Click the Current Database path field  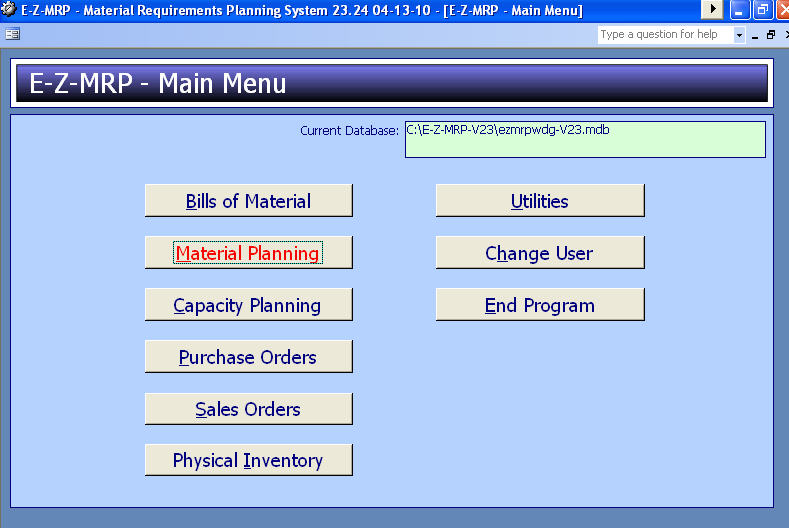[585, 139]
